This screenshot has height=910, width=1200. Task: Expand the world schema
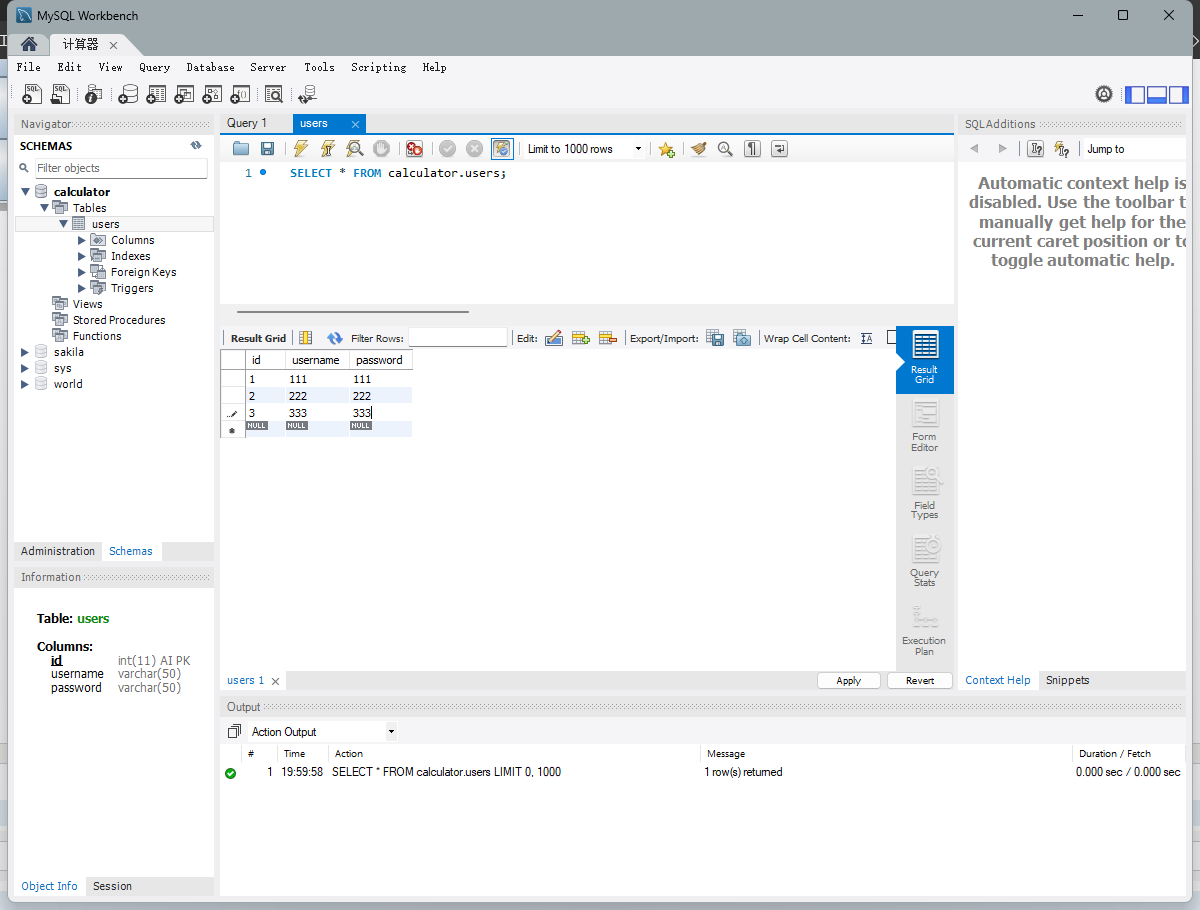pos(25,384)
